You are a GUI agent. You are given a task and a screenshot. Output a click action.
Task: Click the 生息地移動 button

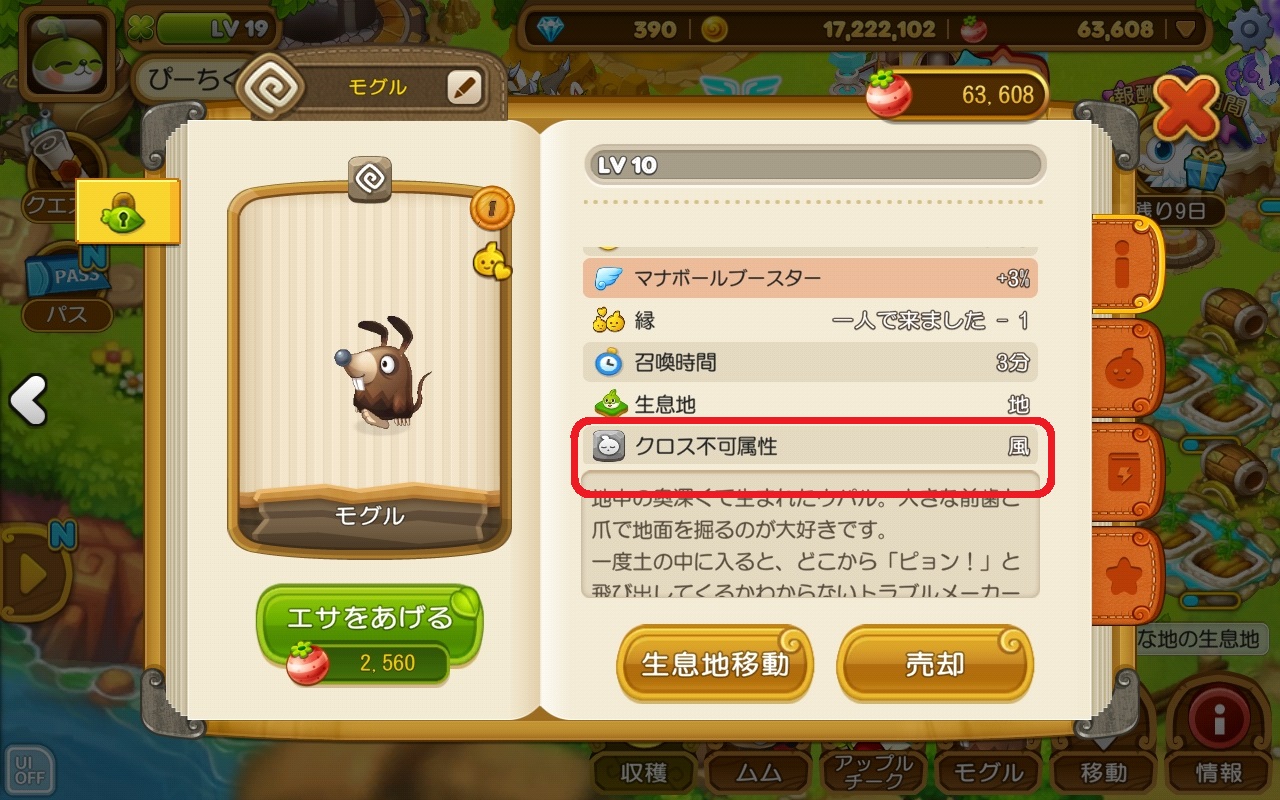[x=714, y=664]
